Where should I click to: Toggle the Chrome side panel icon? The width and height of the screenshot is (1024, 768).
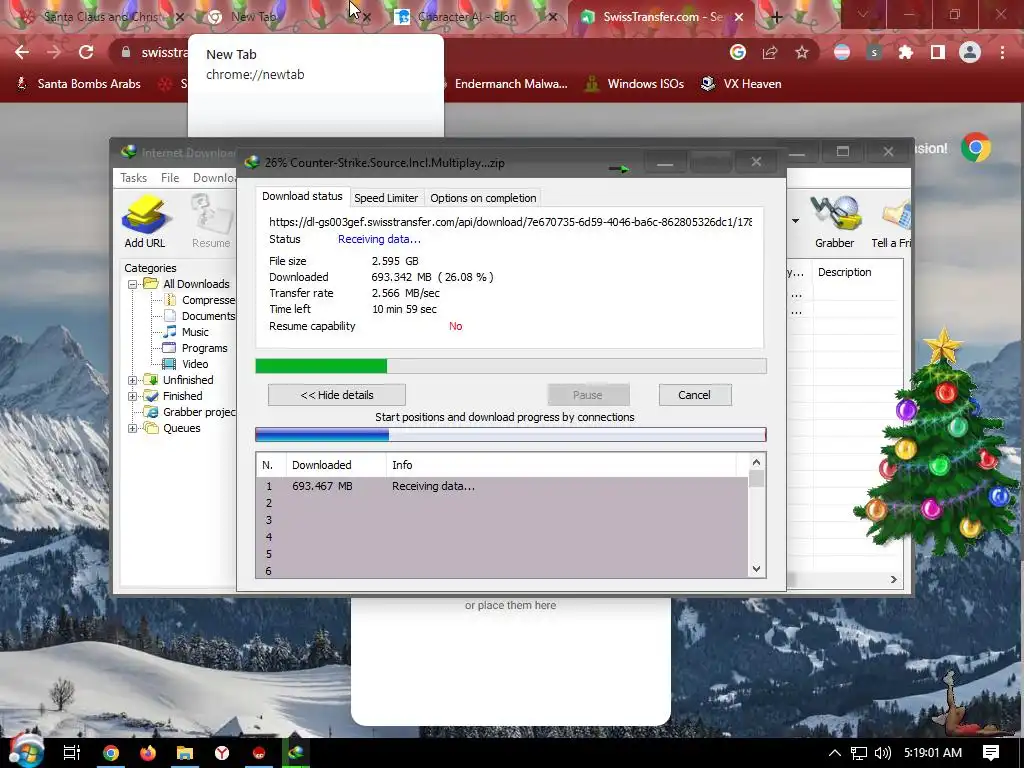tap(938, 52)
